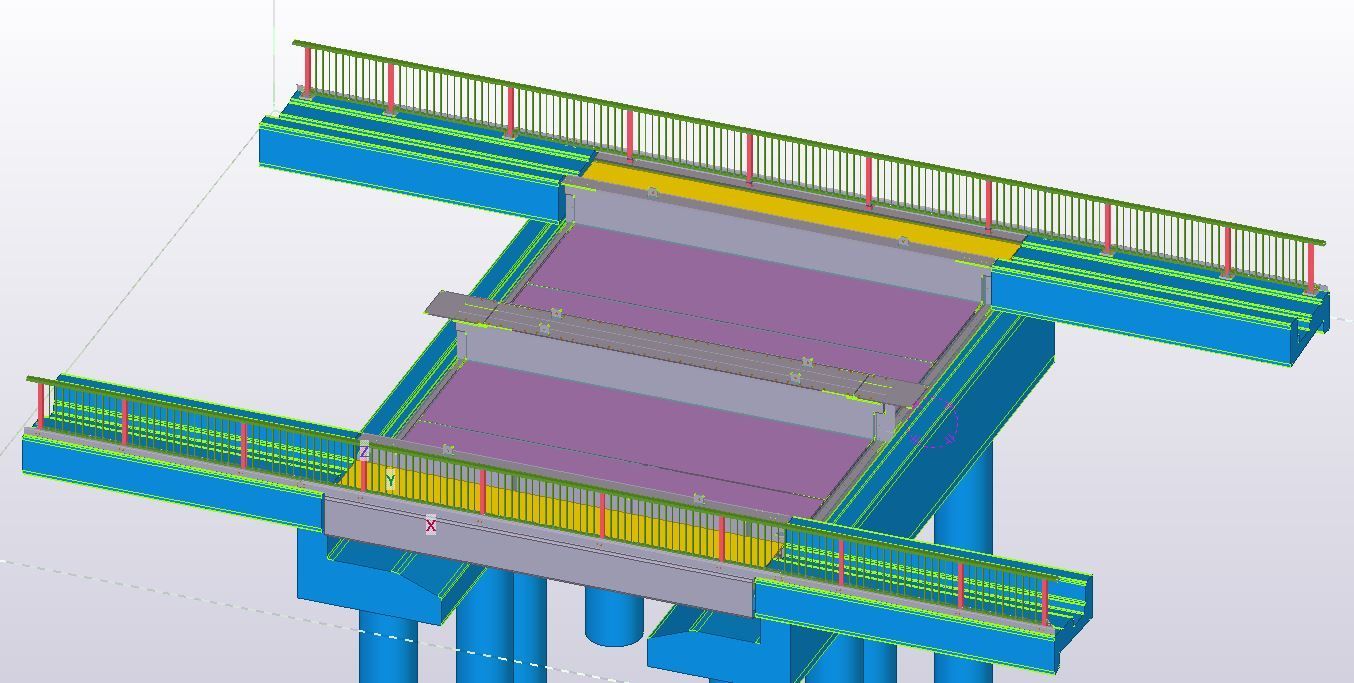1354x683 pixels.
Task: Click the red X axis label
Action: click(x=431, y=525)
